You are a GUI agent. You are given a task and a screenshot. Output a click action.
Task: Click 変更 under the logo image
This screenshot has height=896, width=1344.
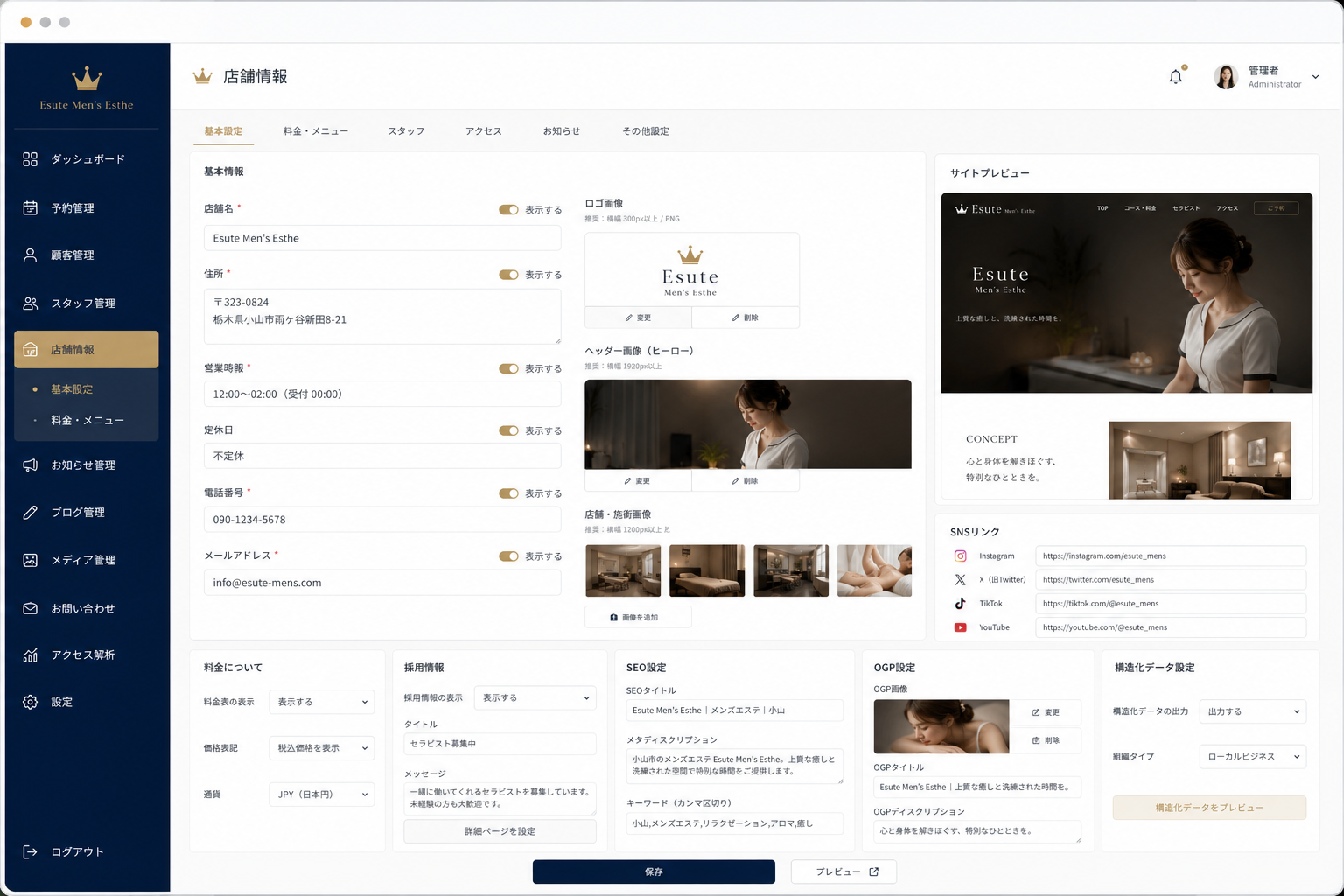(638, 318)
